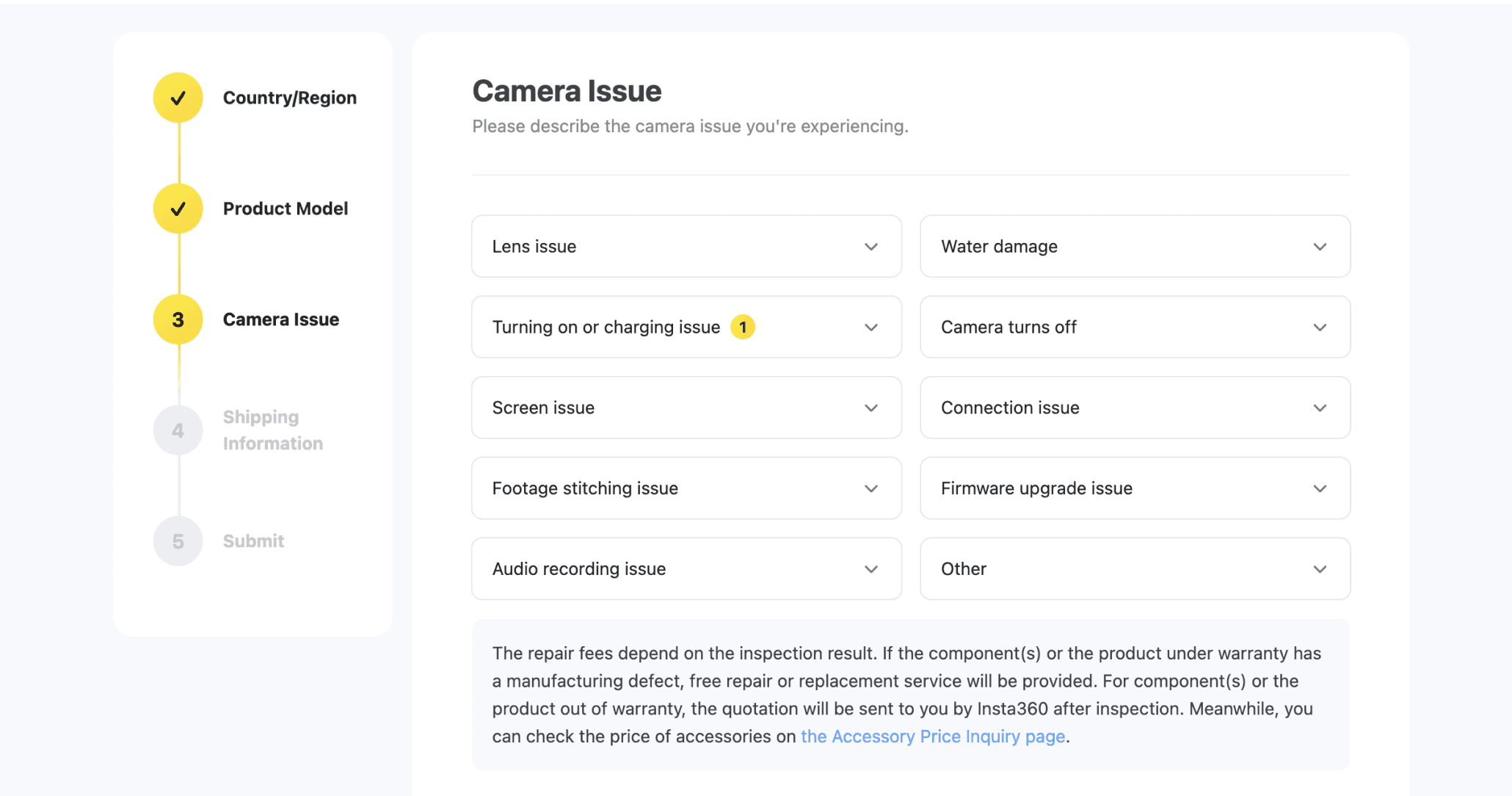Open the Connection issue options
The width and height of the screenshot is (1512, 796).
pyautogui.click(x=1135, y=408)
